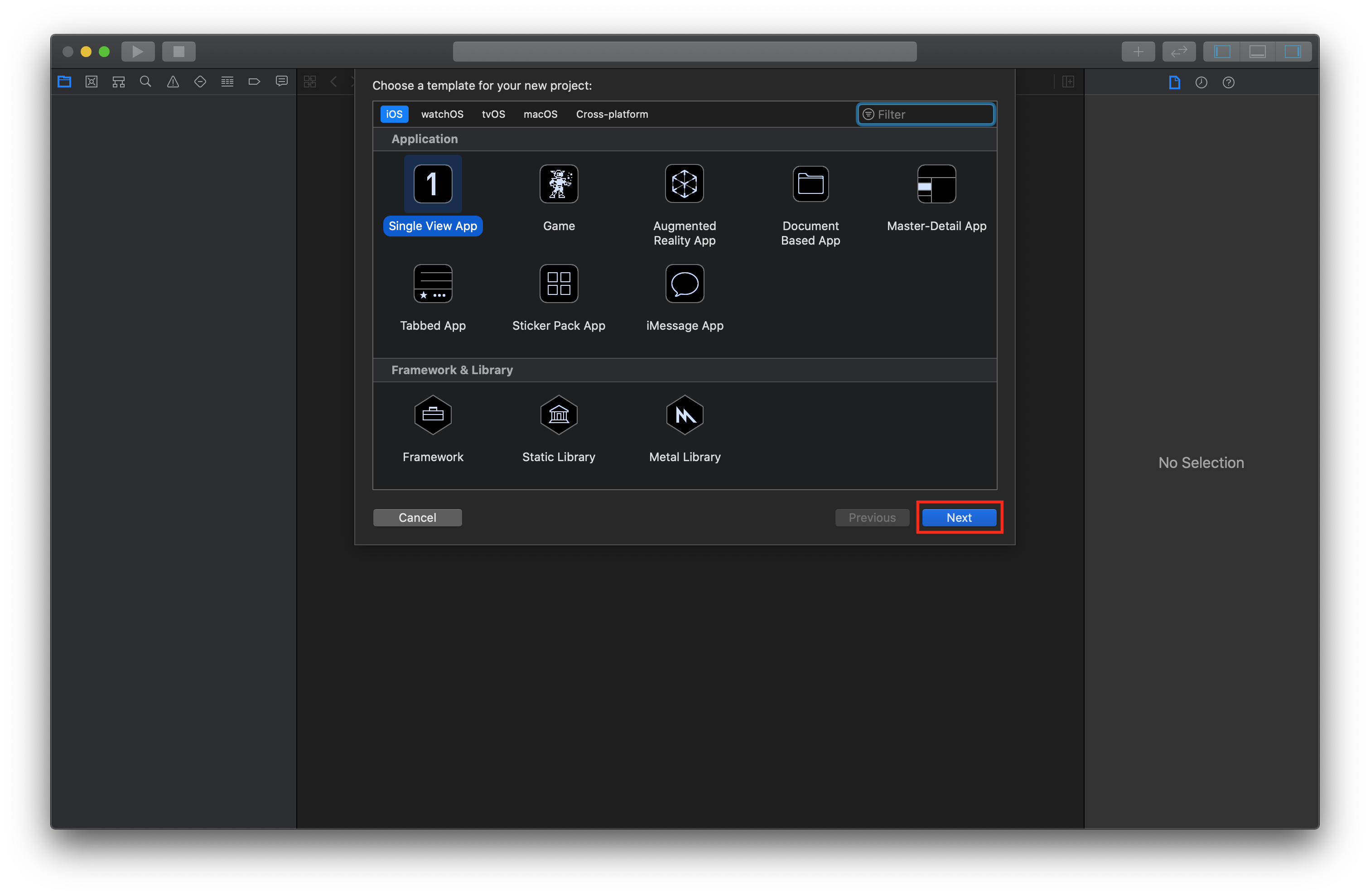Open the Test navigator diamond icon
The image size is (1370, 896).
coord(200,82)
